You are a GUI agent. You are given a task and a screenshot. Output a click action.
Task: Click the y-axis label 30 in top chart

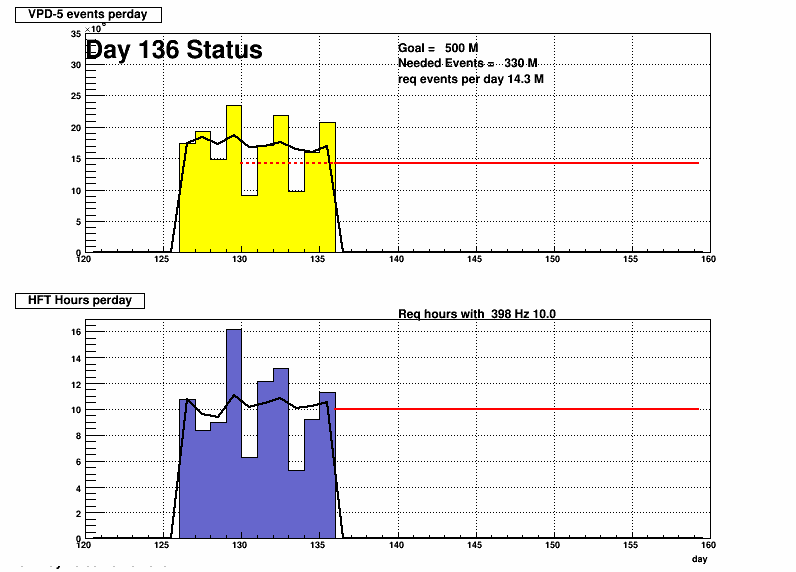pos(76,65)
